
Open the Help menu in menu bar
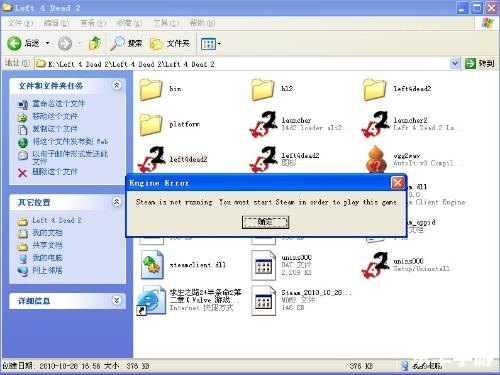tap(202, 23)
